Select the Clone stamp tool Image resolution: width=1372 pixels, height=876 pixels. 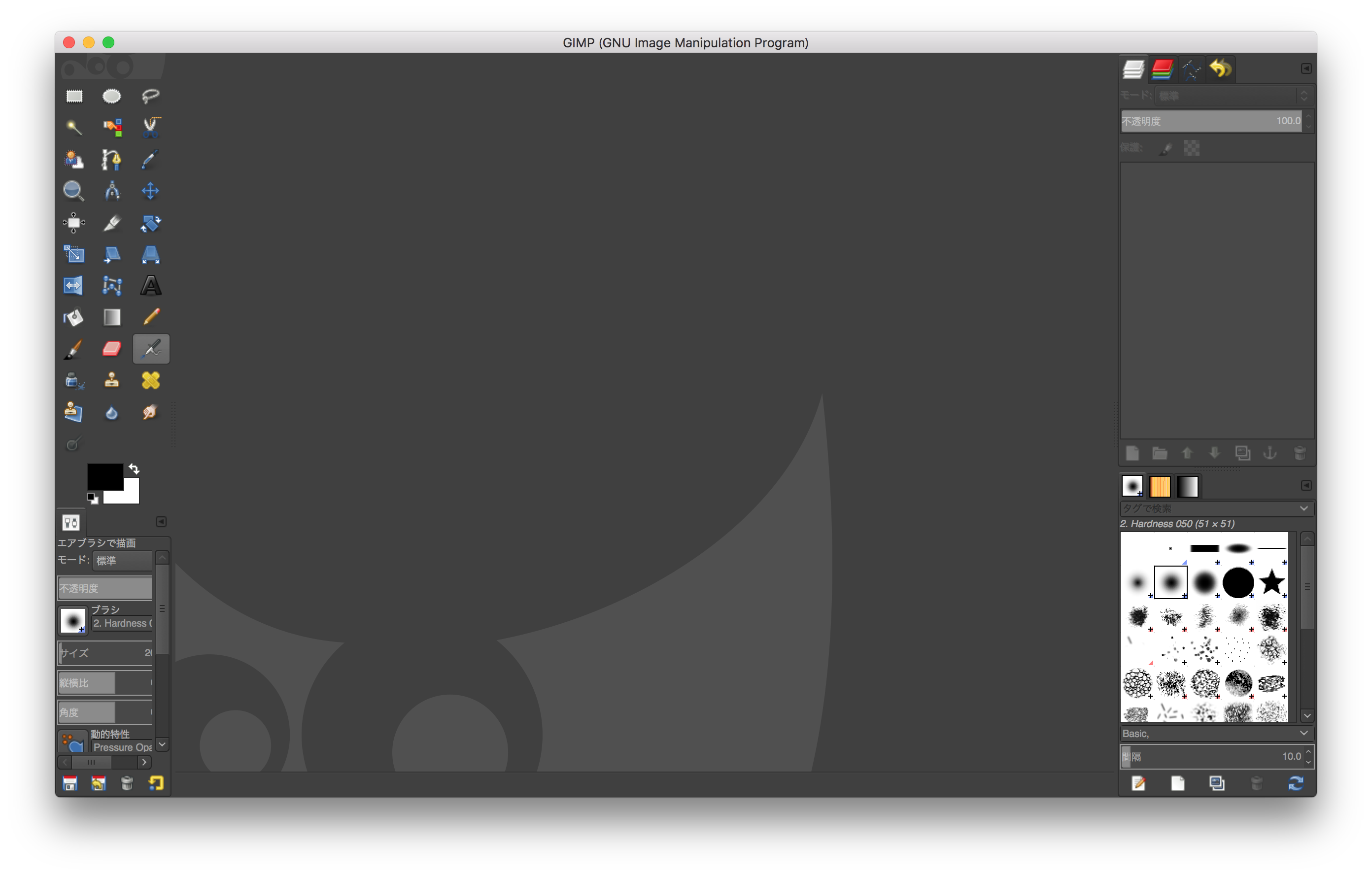[112, 380]
